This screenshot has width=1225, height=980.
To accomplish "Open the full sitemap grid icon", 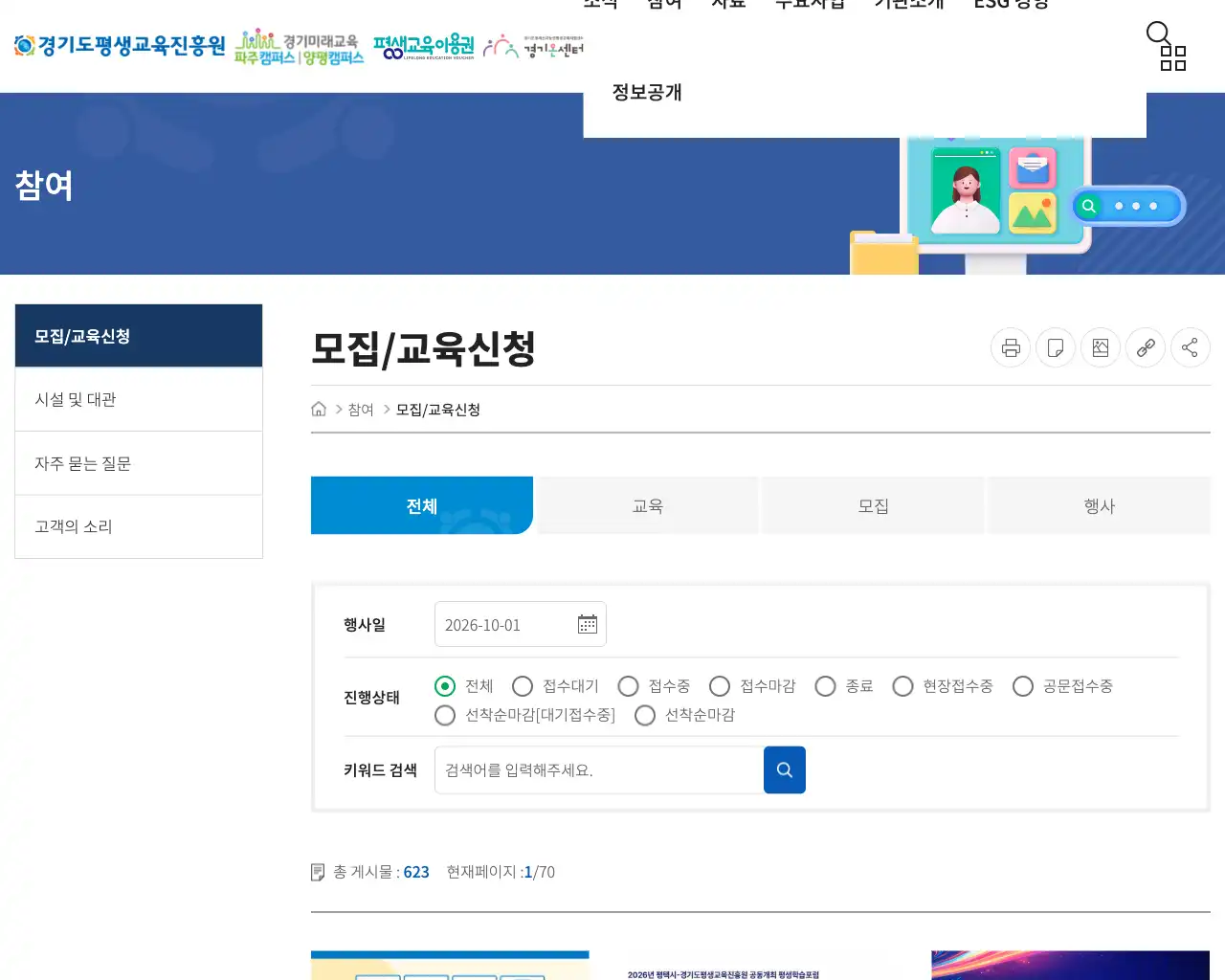I will pos(1173,58).
